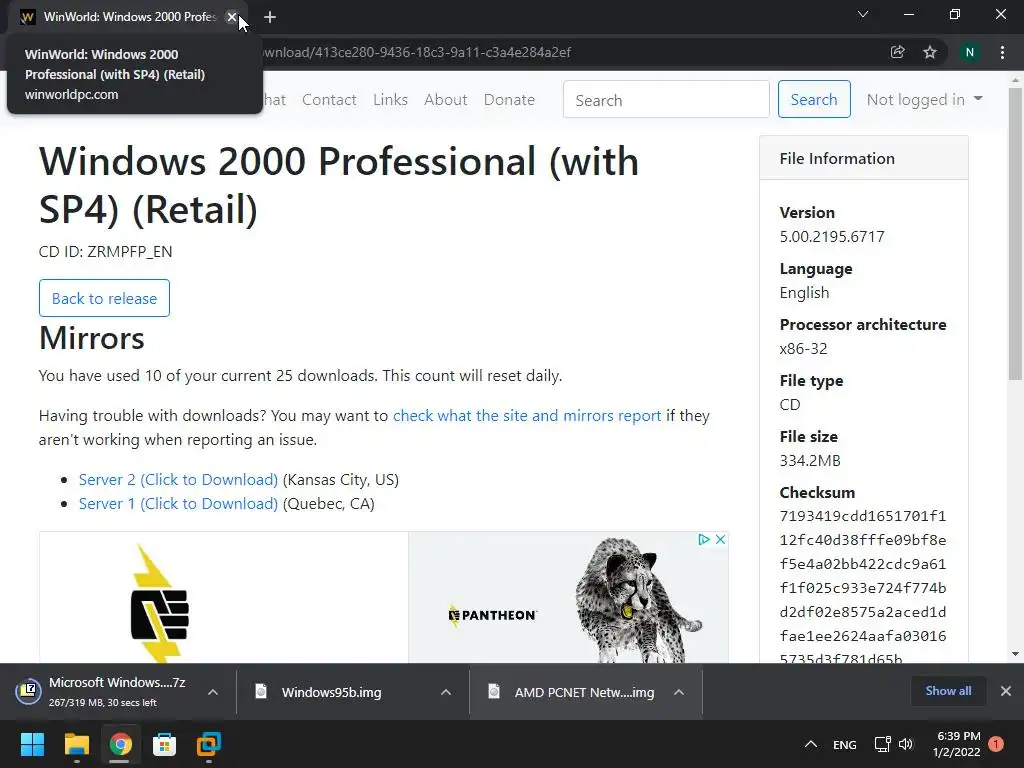Click the checksum text beginning 7193419cdd
The height and width of the screenshot is (768, 1024).
pyautogui.click(x=863, y=587)
